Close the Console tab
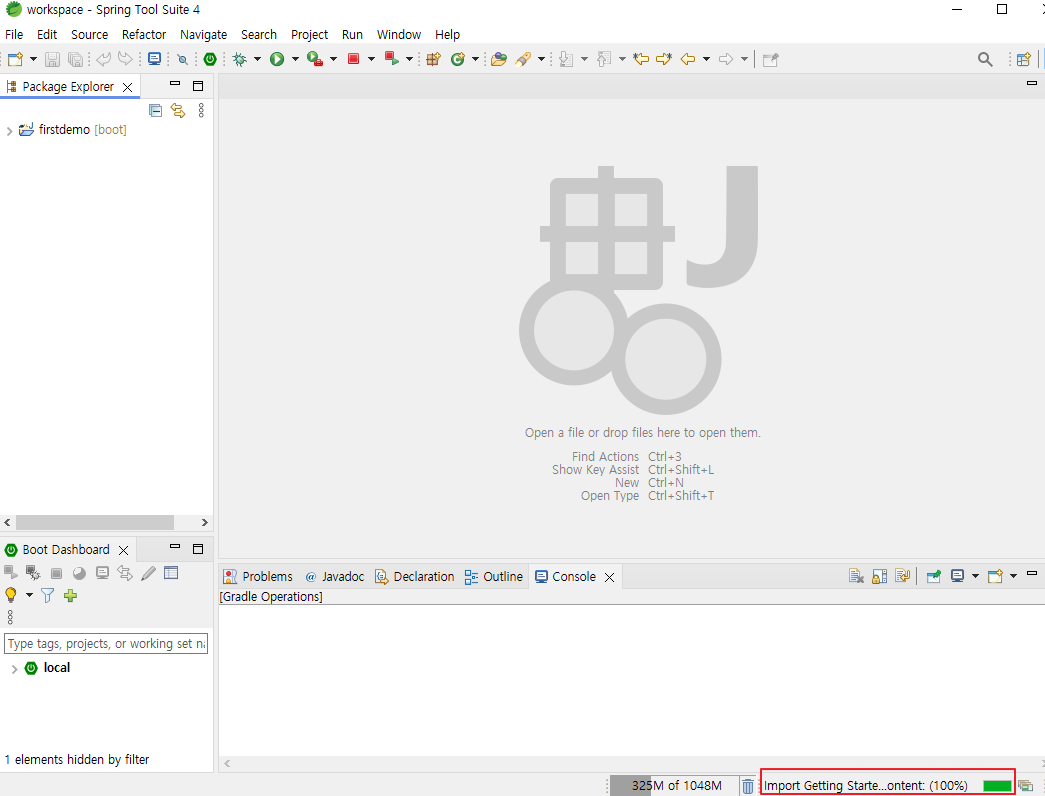Viewport: 1045px width, 796px height. tap(609, 577)
